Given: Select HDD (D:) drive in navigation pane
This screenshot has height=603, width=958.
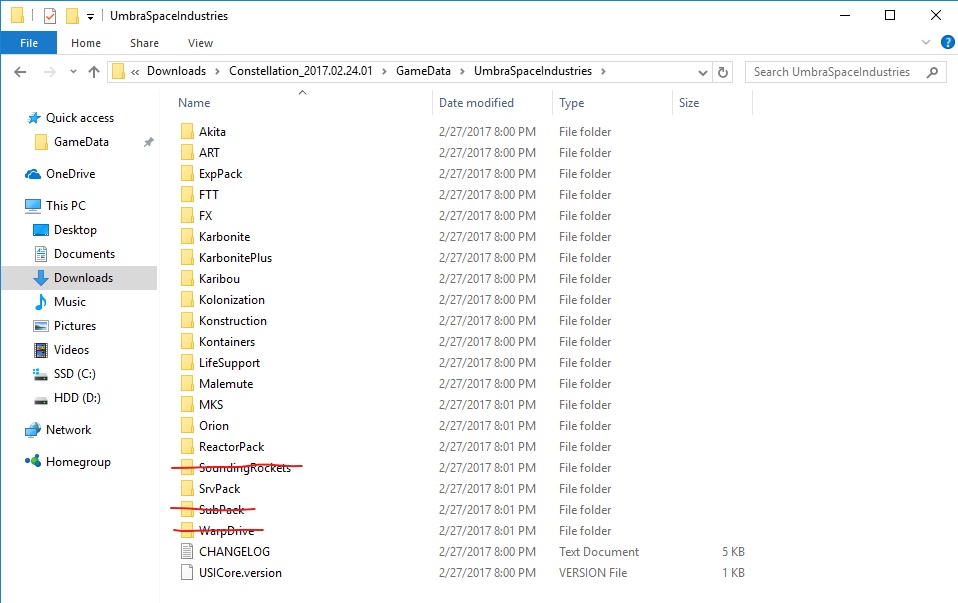Looking at the screenshot, I should coord(76,398).
